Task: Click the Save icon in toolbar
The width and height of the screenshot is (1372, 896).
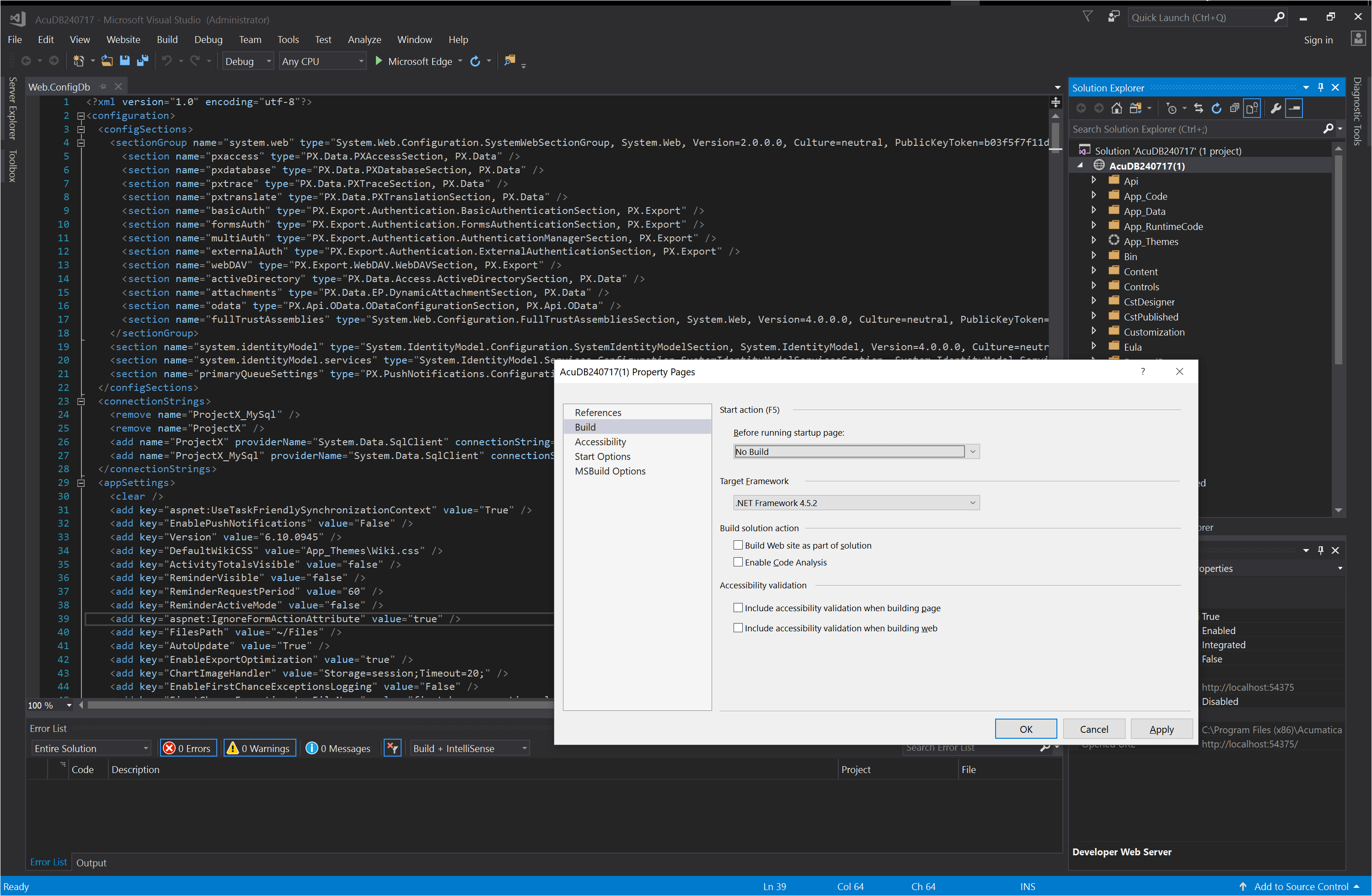Action: pyautogui.click(x=124, y=61)
